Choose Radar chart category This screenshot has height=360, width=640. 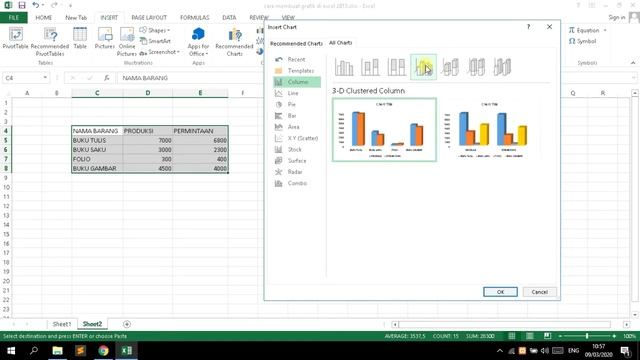(x=296, y=172)
